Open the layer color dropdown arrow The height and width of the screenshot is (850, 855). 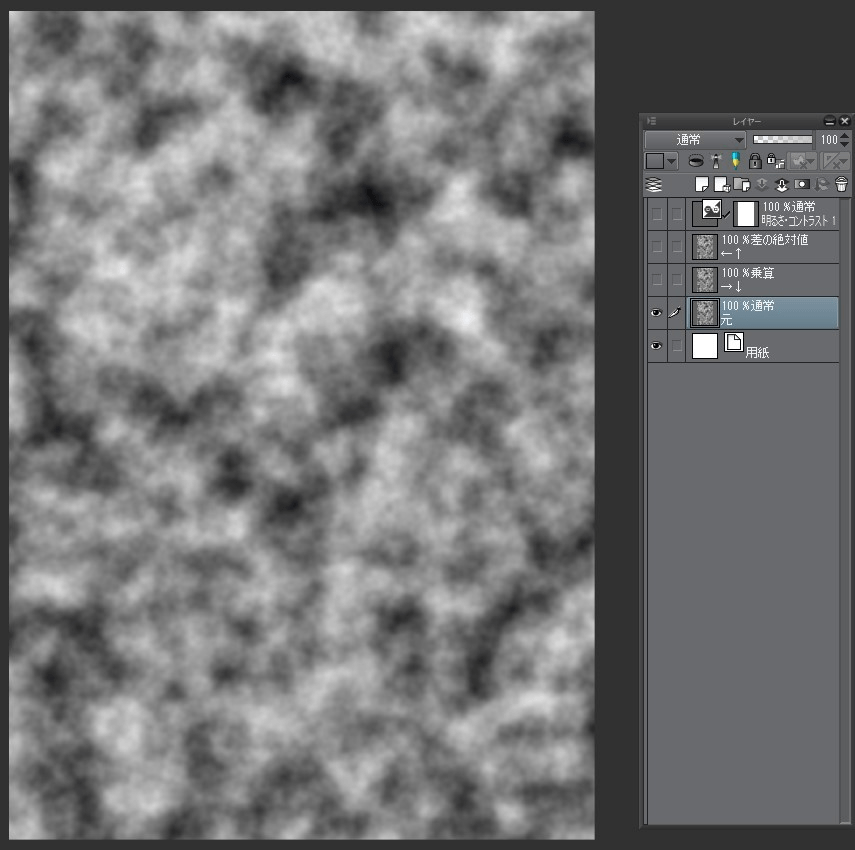(672, 161)
